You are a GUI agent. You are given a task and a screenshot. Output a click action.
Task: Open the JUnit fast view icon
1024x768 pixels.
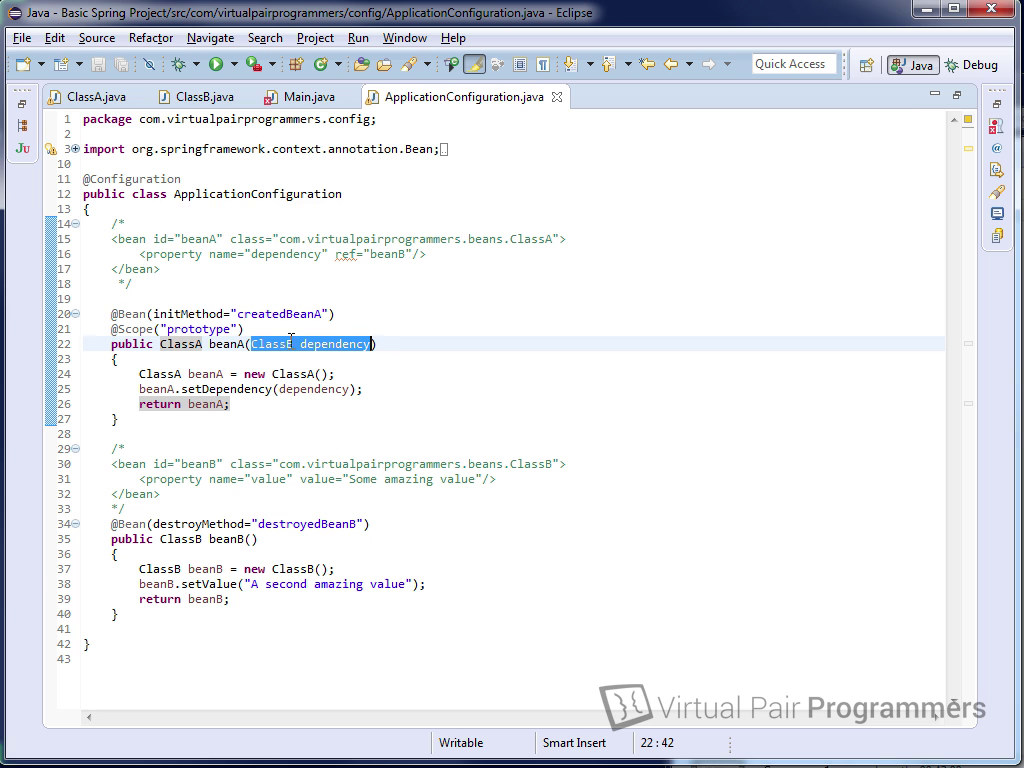22,148
